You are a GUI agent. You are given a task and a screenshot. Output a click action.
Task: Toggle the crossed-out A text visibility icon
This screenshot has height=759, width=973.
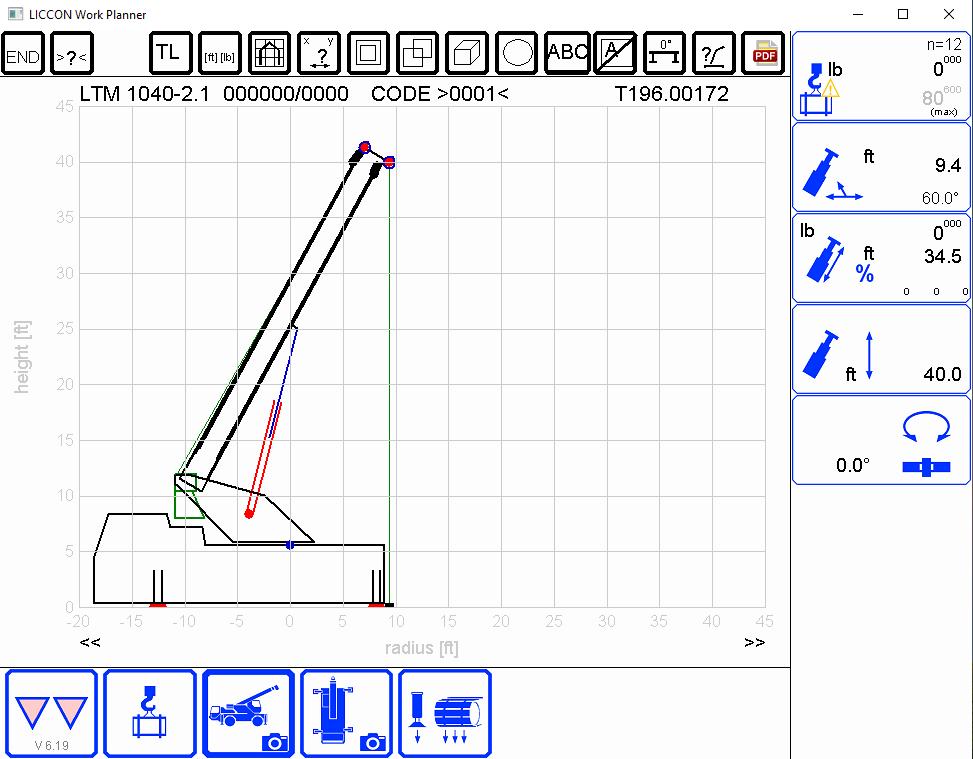point(615,54)
